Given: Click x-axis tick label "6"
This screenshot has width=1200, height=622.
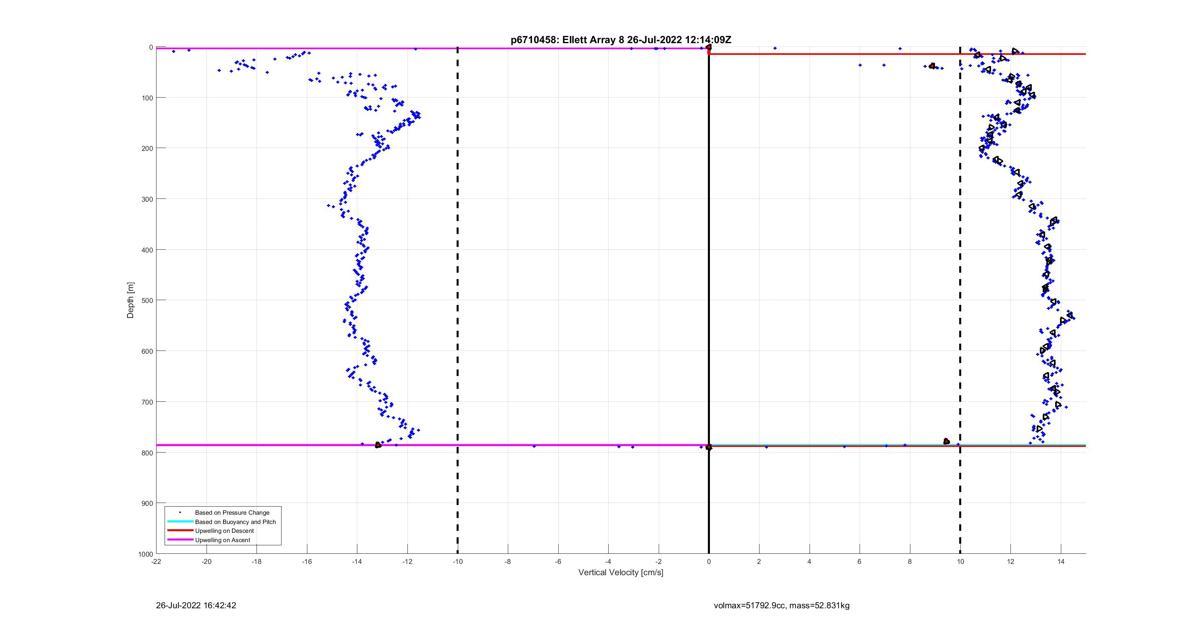Looking at the screenshot, I should click(x=859, y=561).
